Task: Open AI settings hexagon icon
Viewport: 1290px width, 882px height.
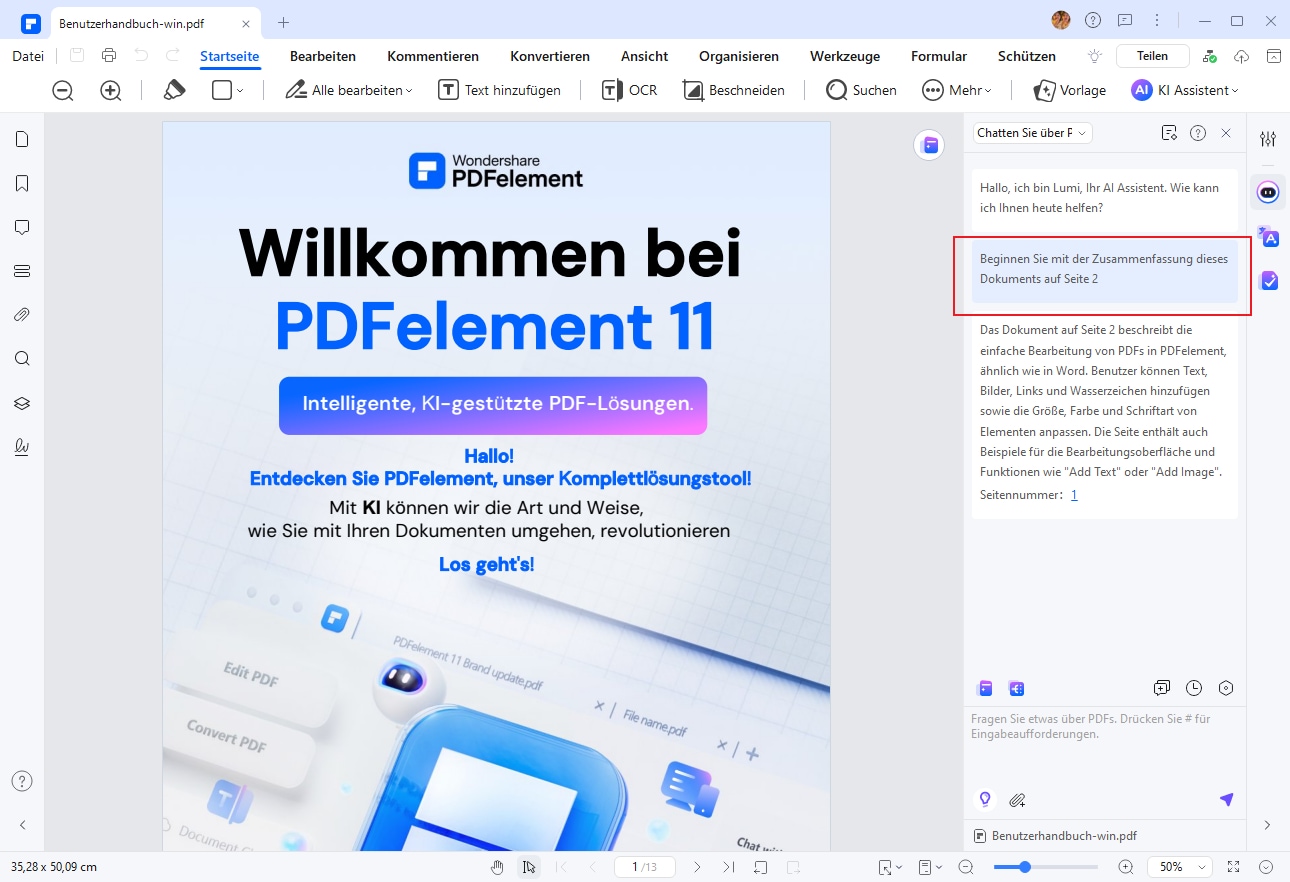Action: pyautogui.click(x=1227, y=688)
